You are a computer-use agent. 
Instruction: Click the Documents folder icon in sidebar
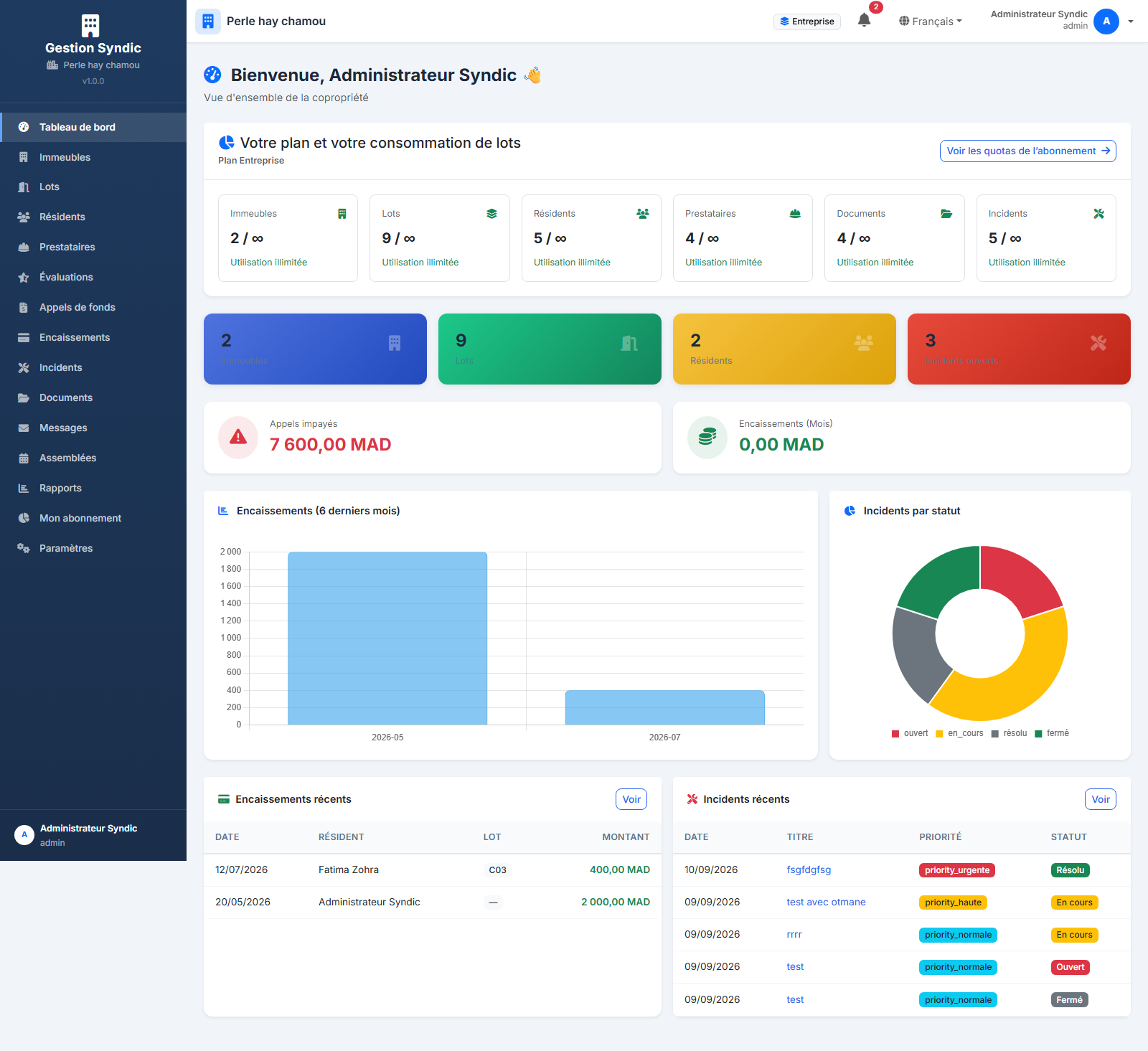tap(24, 398)
